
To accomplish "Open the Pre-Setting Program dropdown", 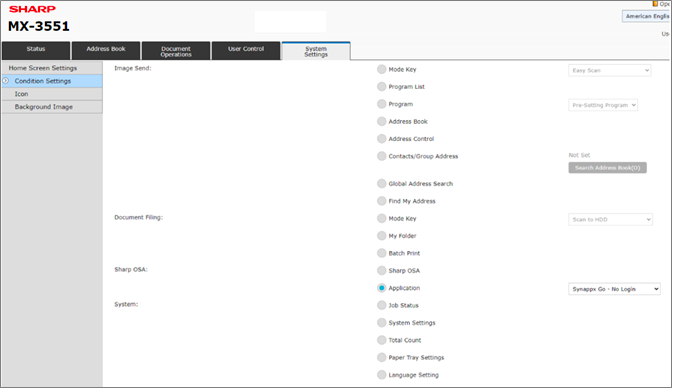I will 603,105.
